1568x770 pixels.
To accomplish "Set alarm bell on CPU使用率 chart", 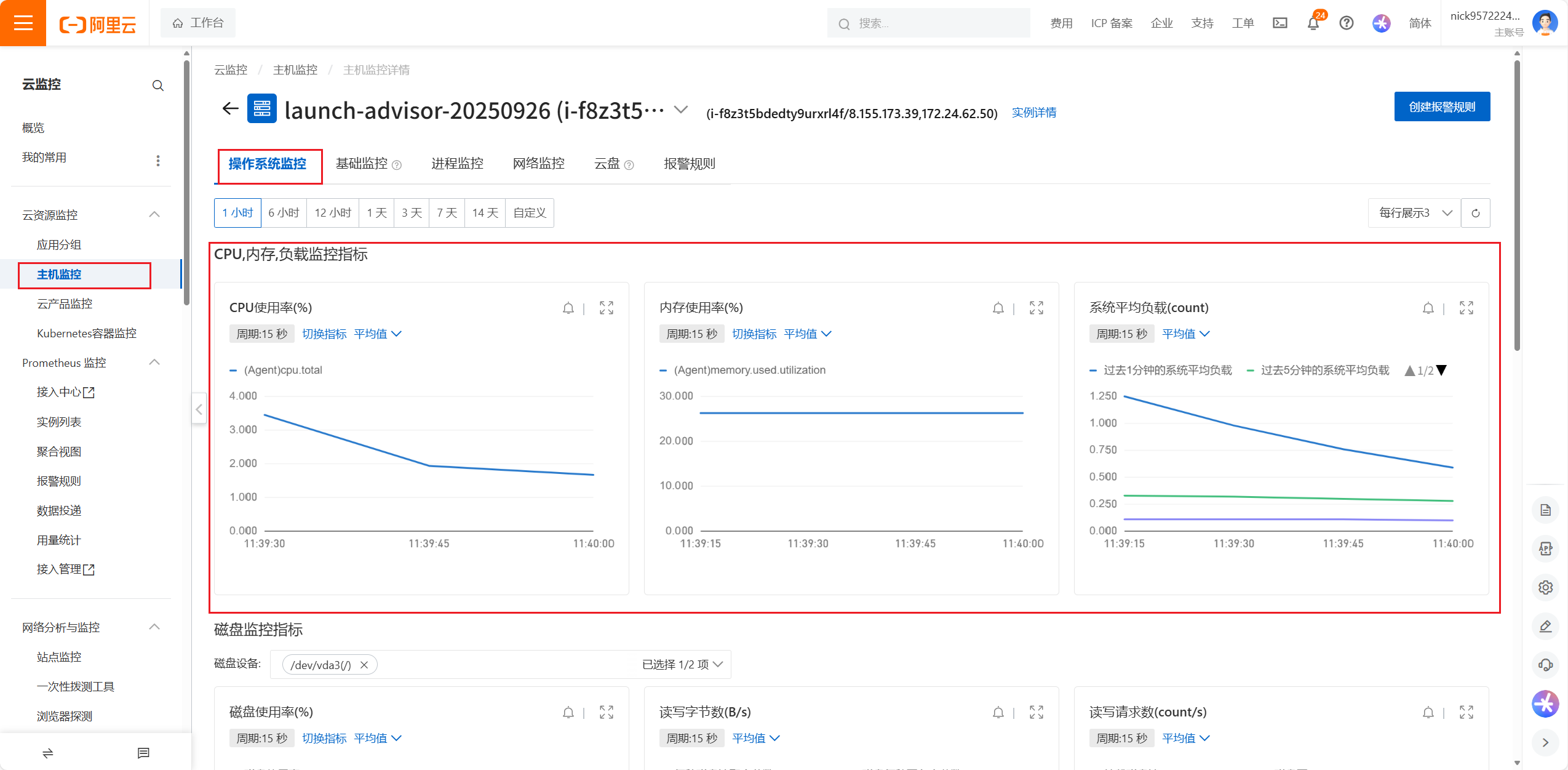I will click(568, 308).
